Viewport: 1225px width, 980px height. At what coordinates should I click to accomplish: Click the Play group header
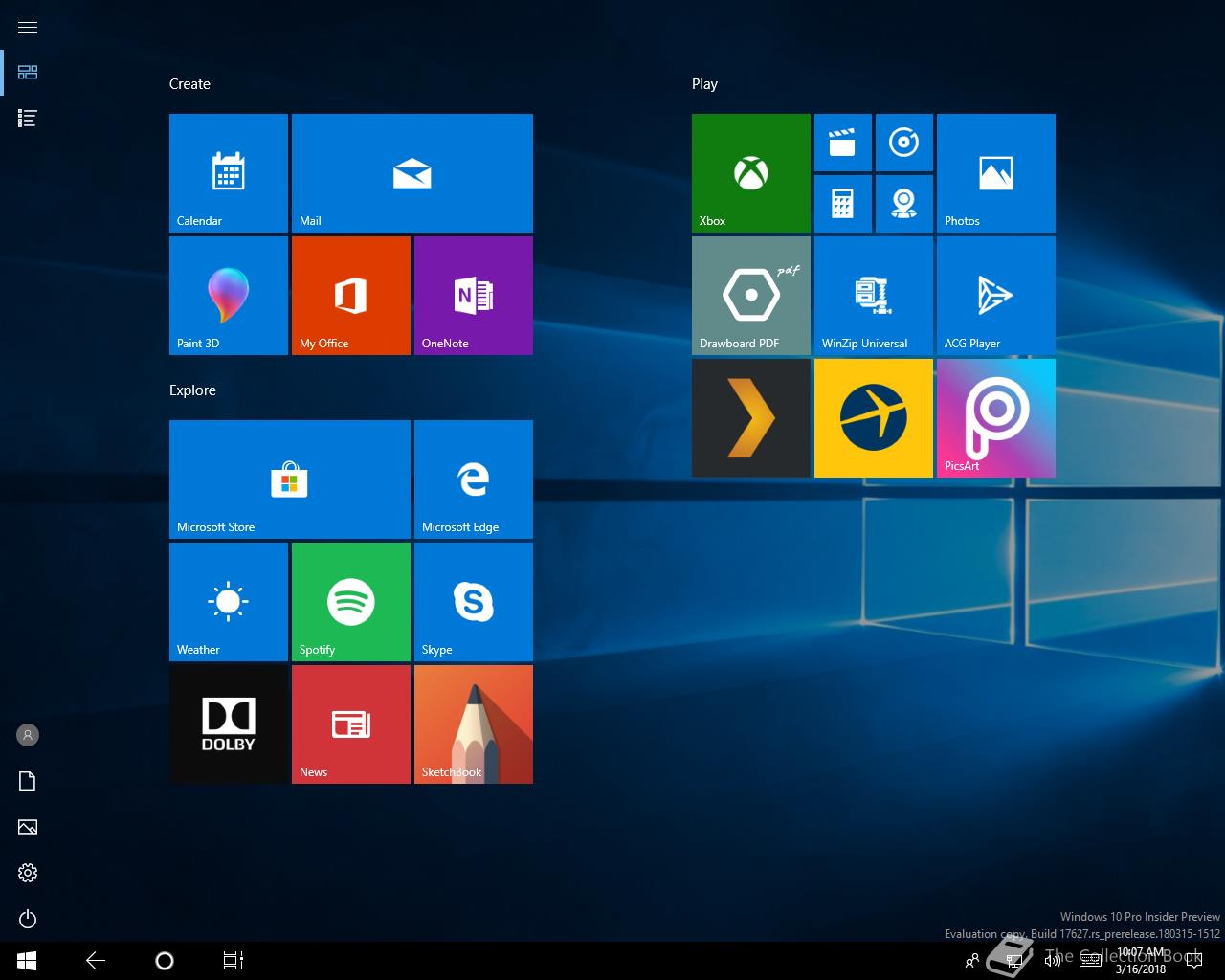704,84
